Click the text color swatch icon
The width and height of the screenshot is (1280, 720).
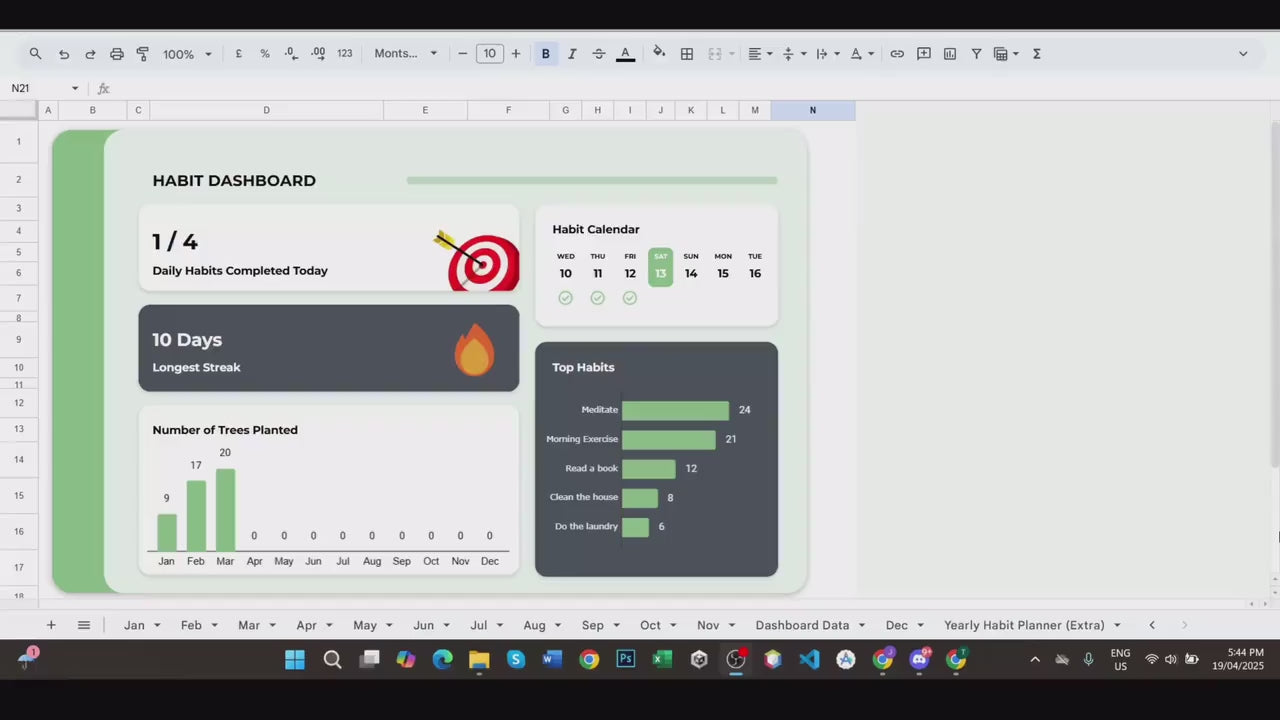pyautogui.click(x=625, y=54)
